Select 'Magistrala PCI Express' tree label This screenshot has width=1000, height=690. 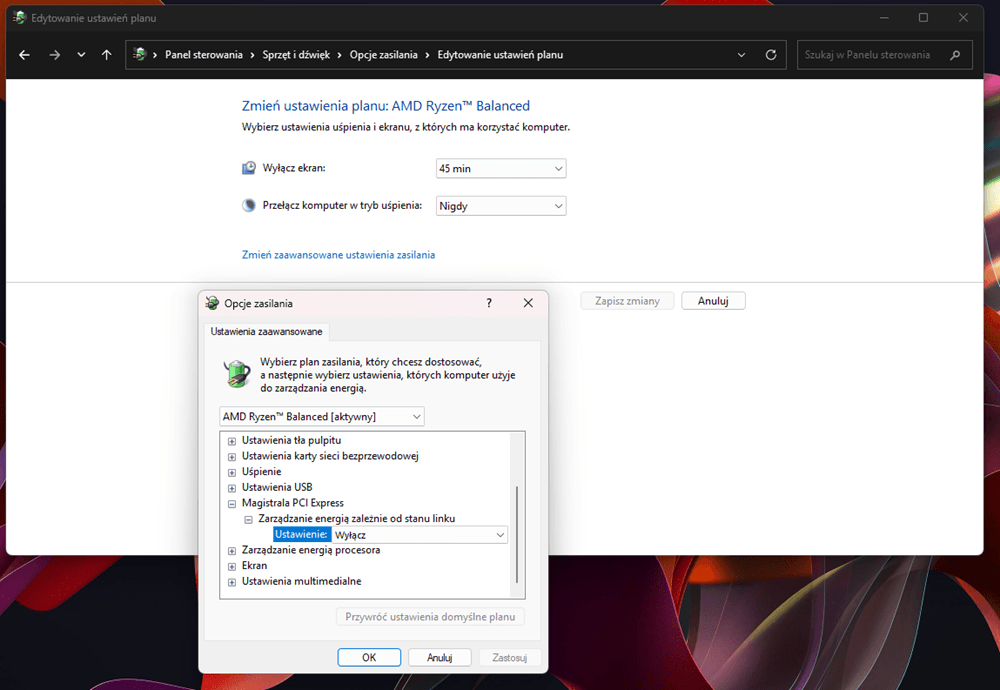293,503
